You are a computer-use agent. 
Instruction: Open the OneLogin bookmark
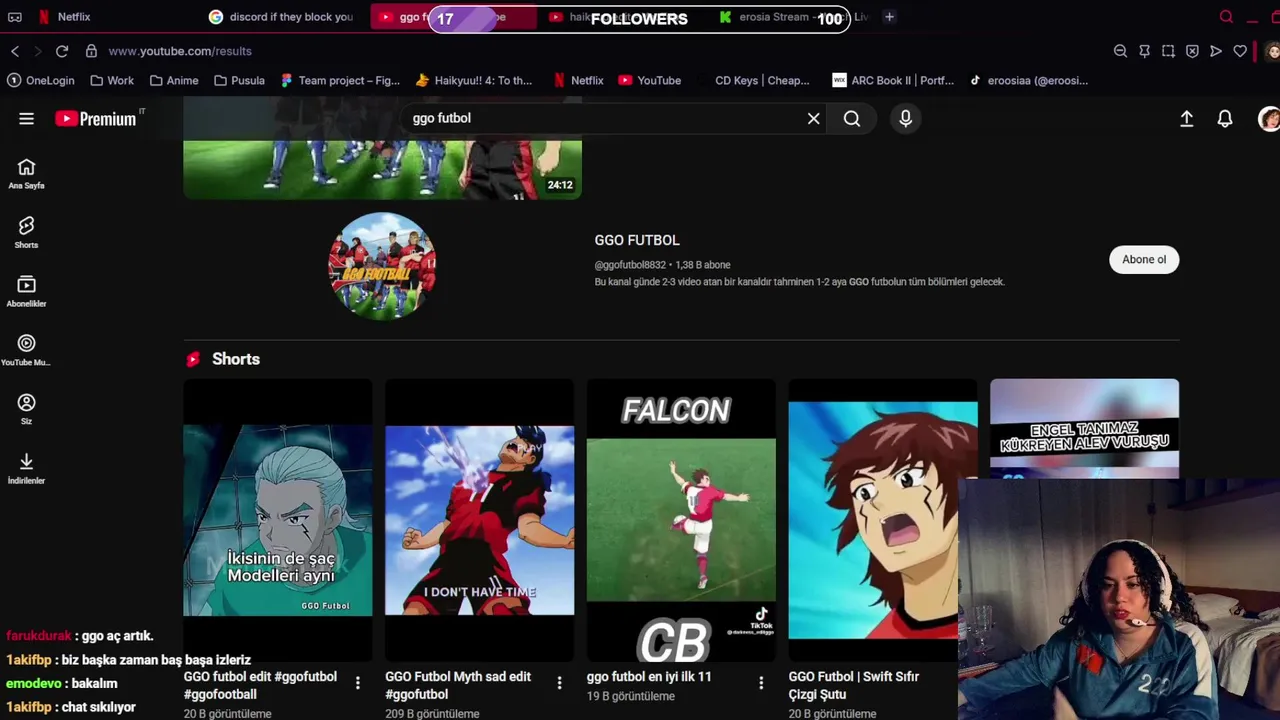pyautogui.click(x=41, y=81)
